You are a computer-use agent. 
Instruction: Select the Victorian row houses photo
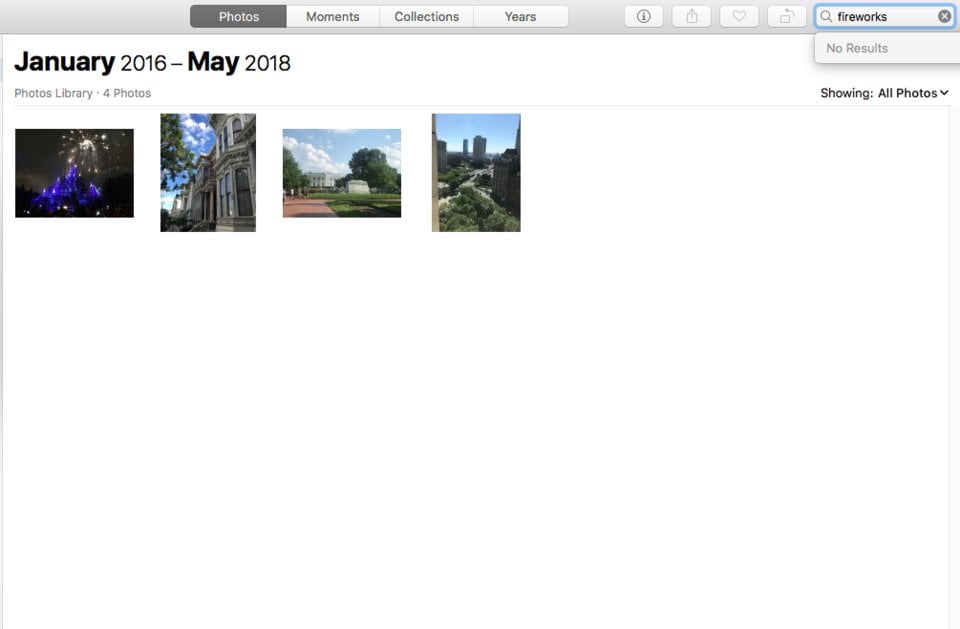[x=208, y=173]
